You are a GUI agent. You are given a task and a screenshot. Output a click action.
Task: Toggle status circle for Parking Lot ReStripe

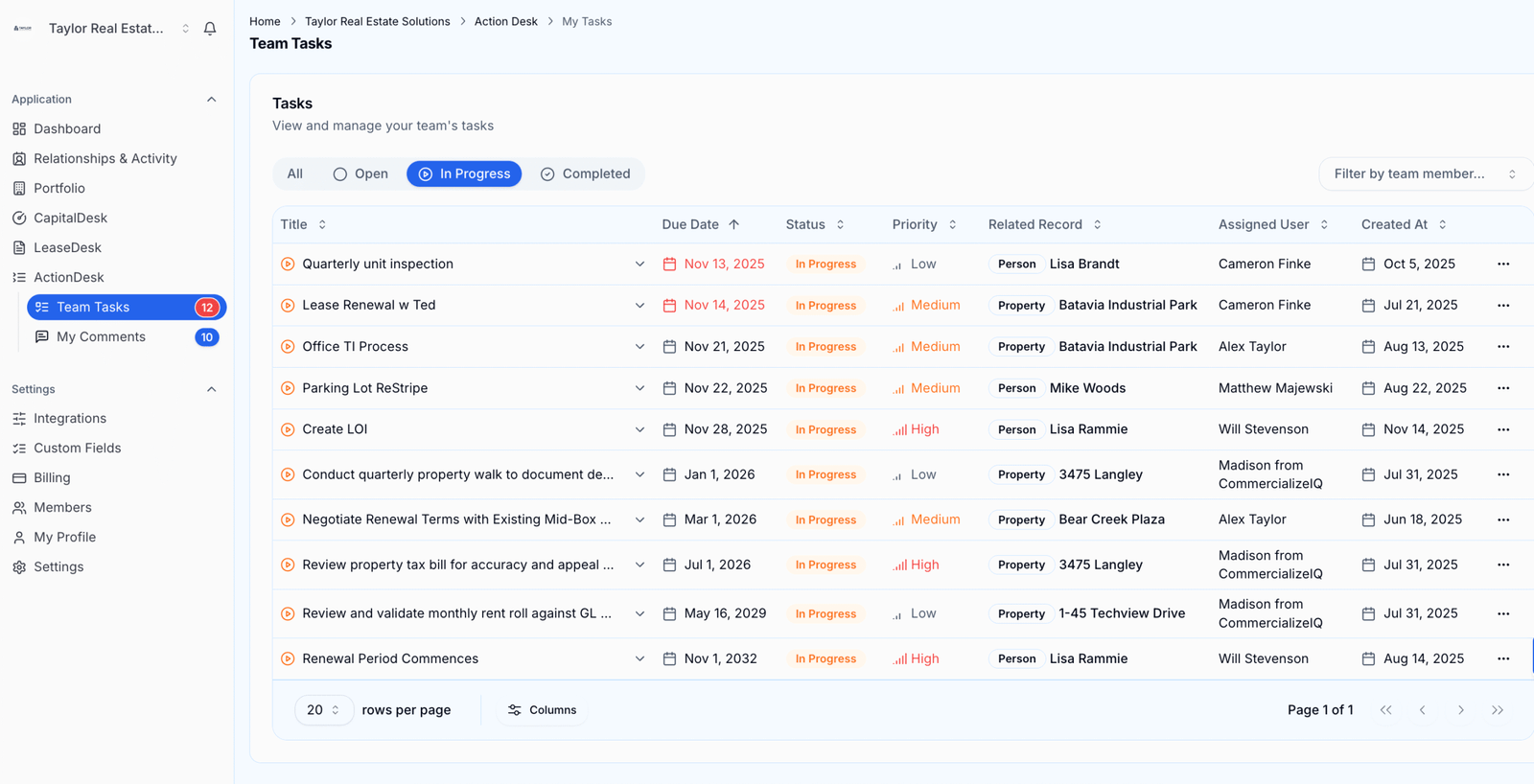click(x=288, y=388)
